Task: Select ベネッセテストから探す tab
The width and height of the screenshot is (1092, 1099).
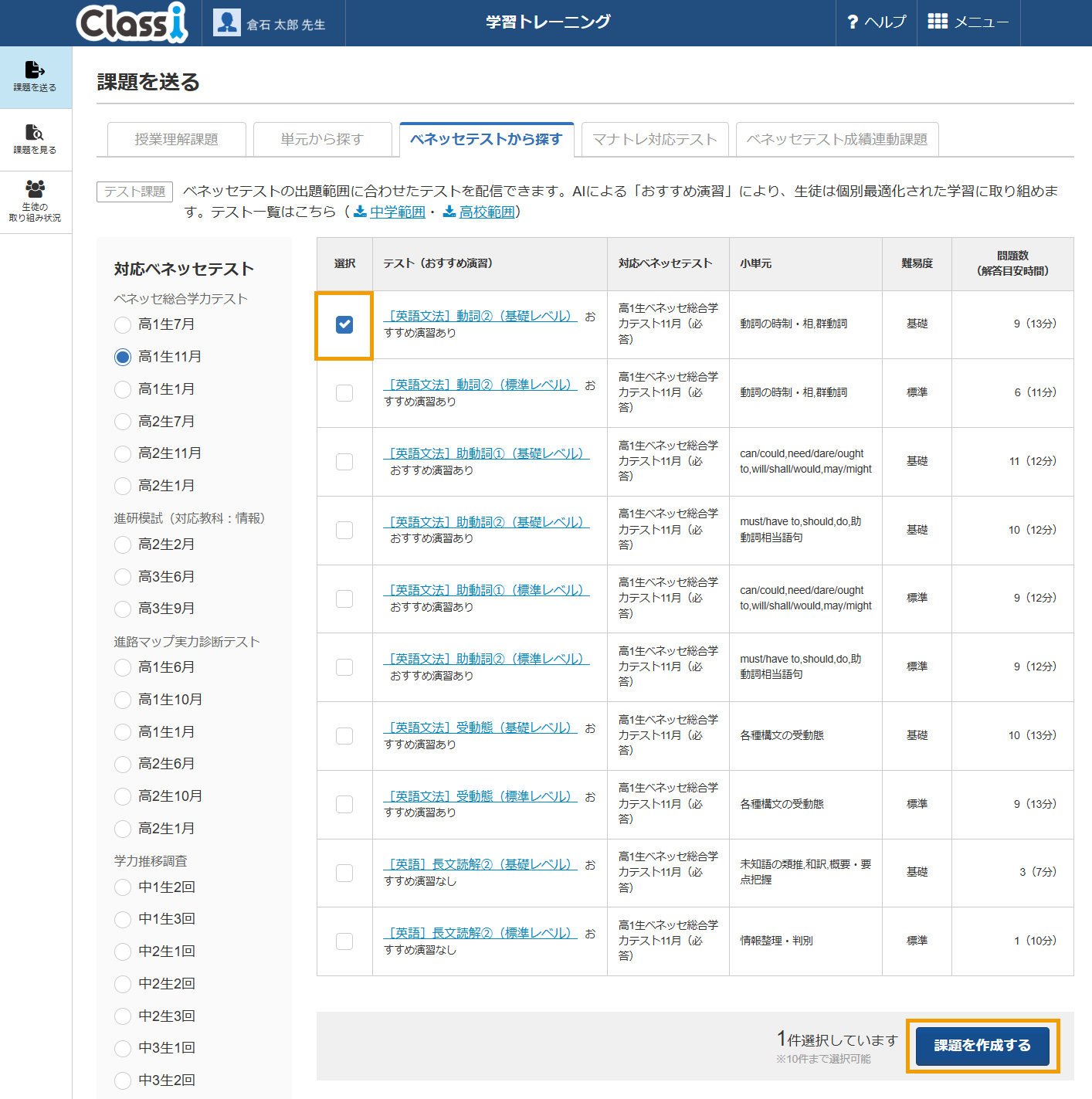Action: (487, 140)
